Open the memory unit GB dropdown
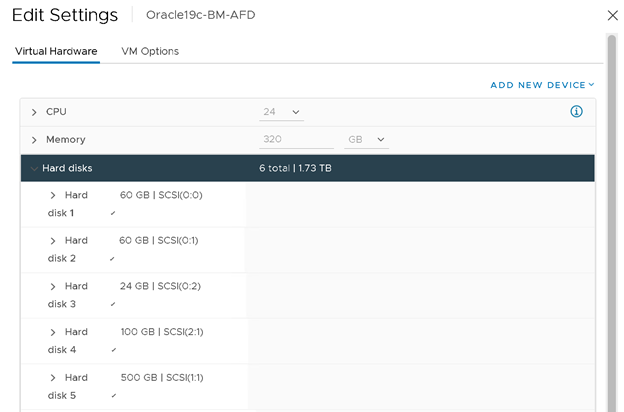Screen dimensions: 624x412 pyautogui.click(x=365, y=140)
